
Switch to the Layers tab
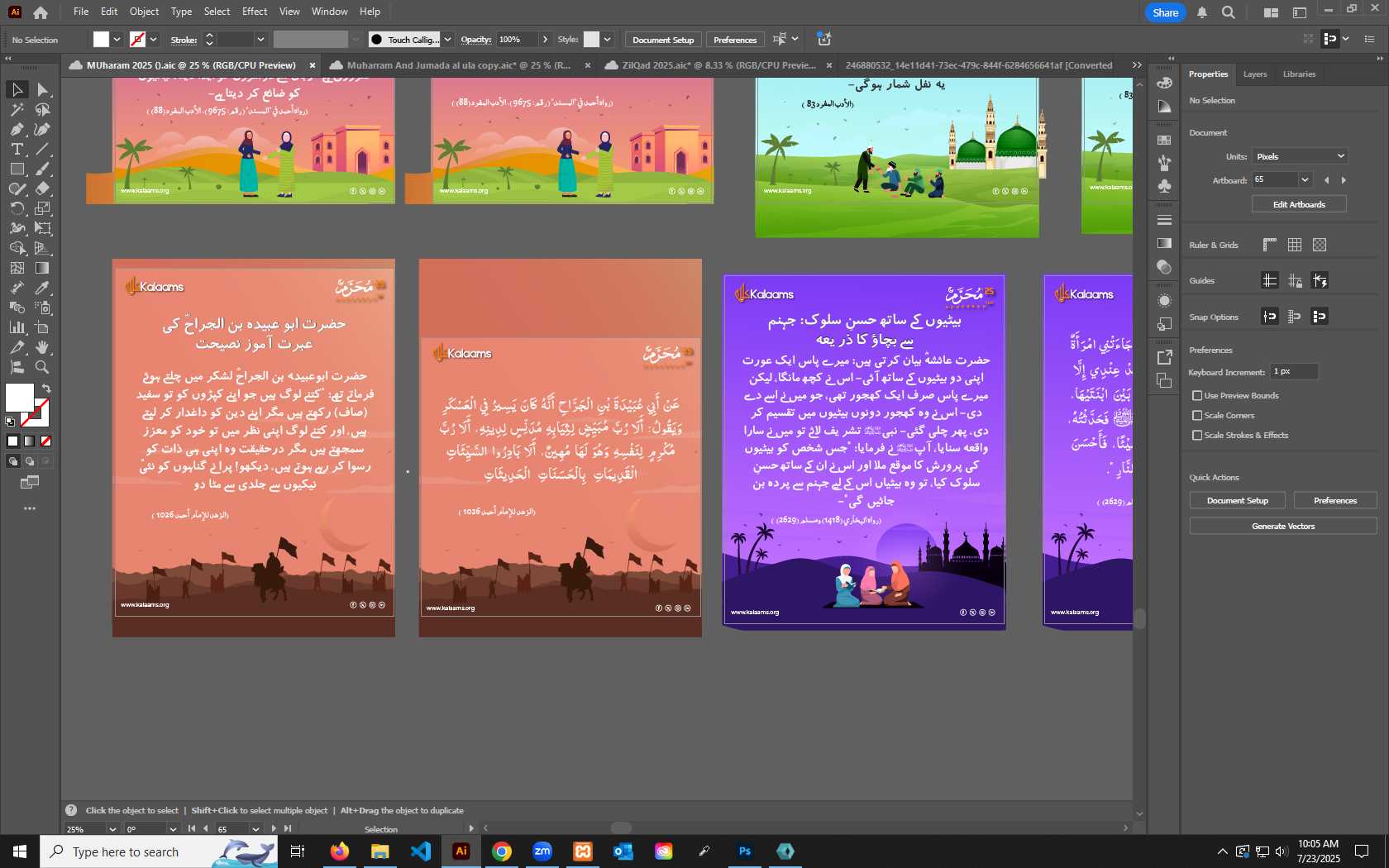point(1254,74)
